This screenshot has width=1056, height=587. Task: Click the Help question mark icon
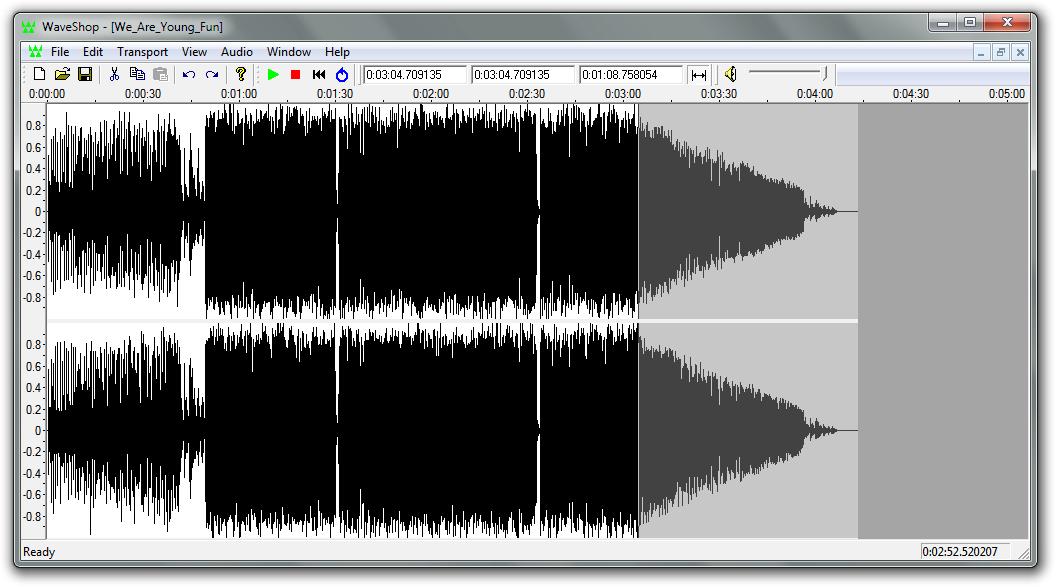(x=241, y=74)
